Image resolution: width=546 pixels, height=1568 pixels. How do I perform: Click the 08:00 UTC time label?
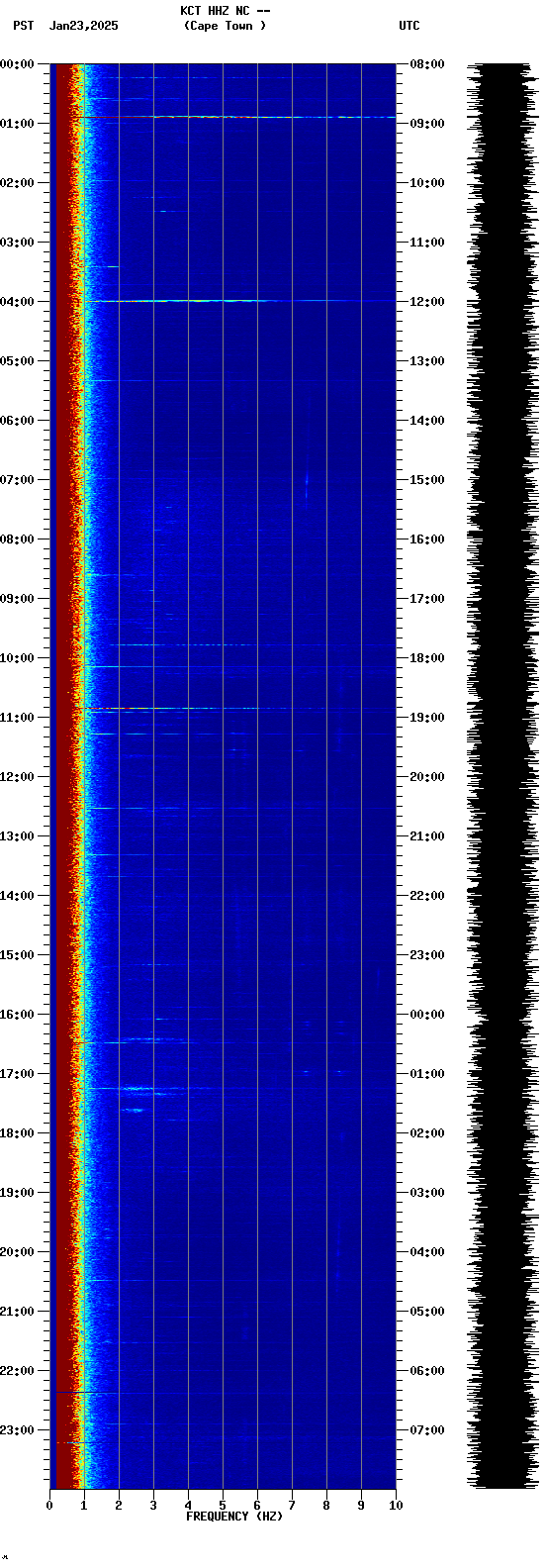[427, 64]
